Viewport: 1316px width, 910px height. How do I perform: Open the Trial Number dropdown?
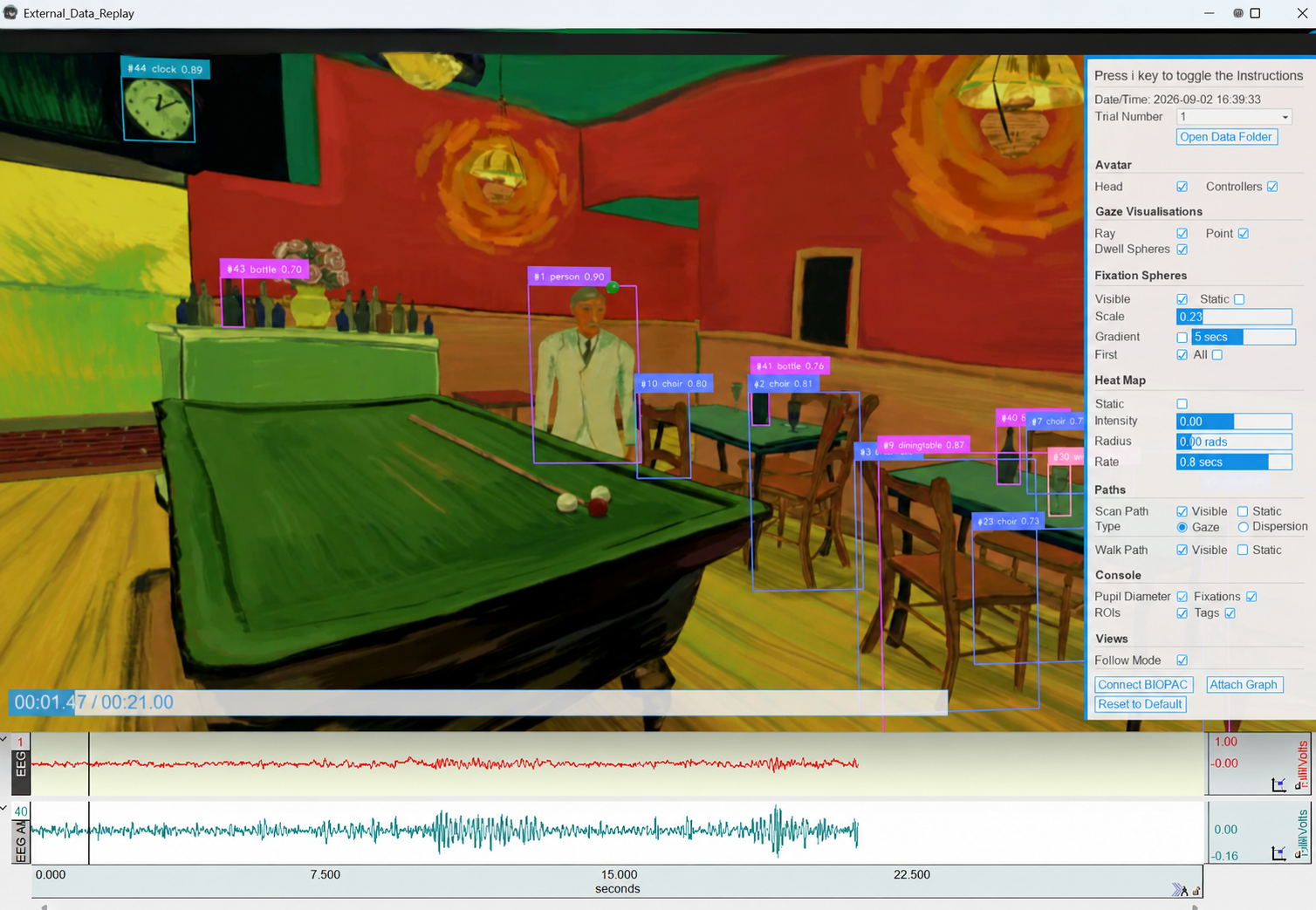[x=1234, y=117]
